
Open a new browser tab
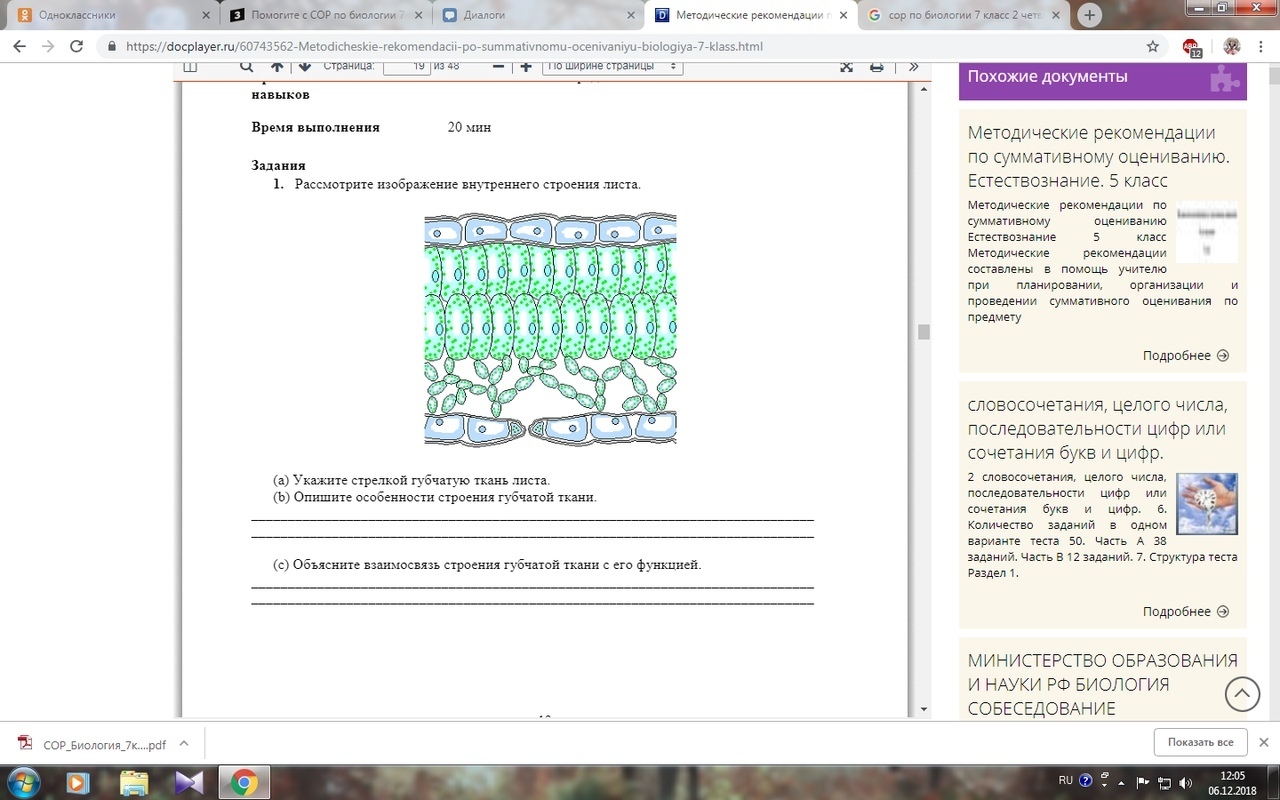coord(1090,15)
